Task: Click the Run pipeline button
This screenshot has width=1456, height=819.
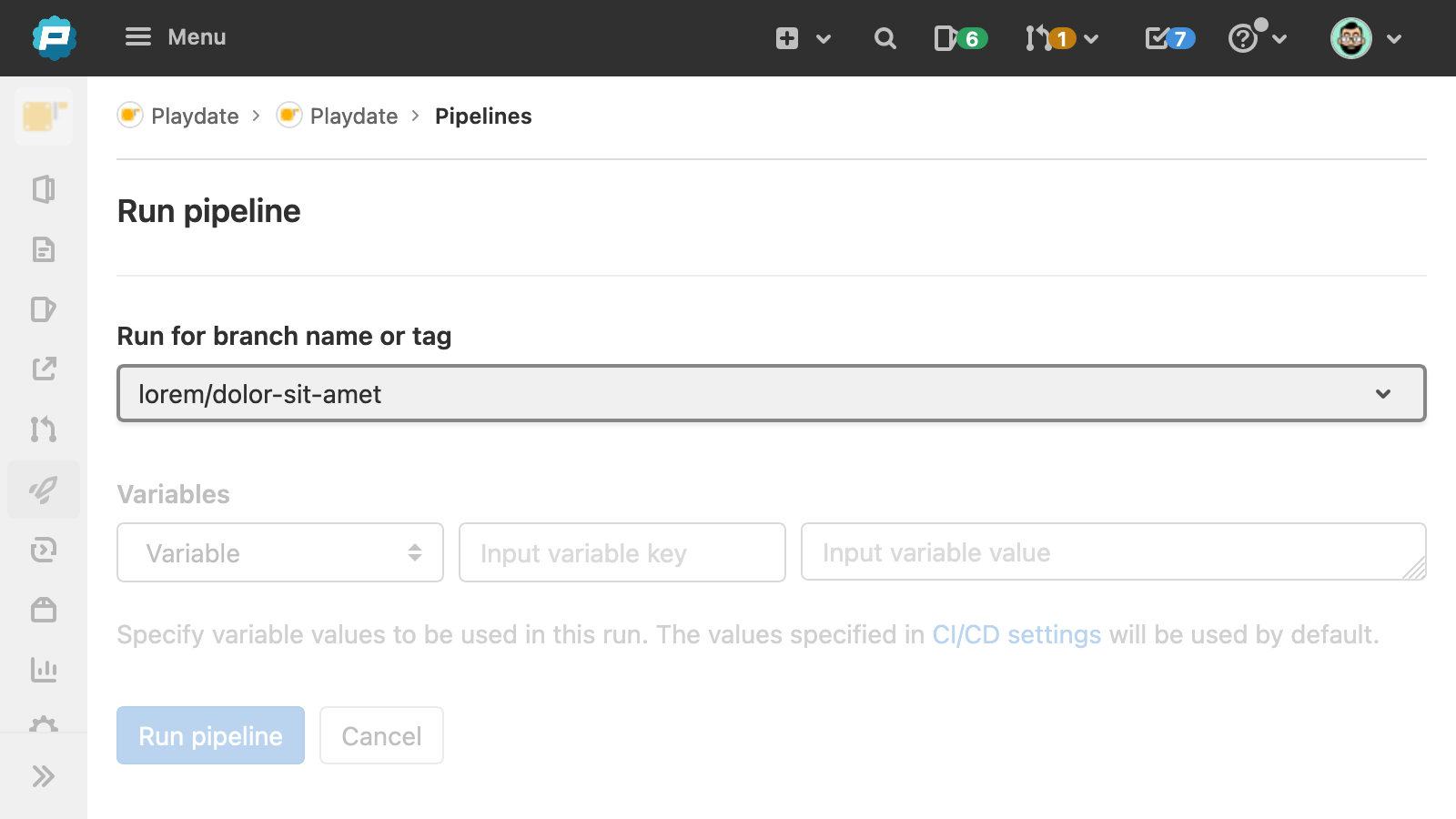Action: click(x=210, y=736)
